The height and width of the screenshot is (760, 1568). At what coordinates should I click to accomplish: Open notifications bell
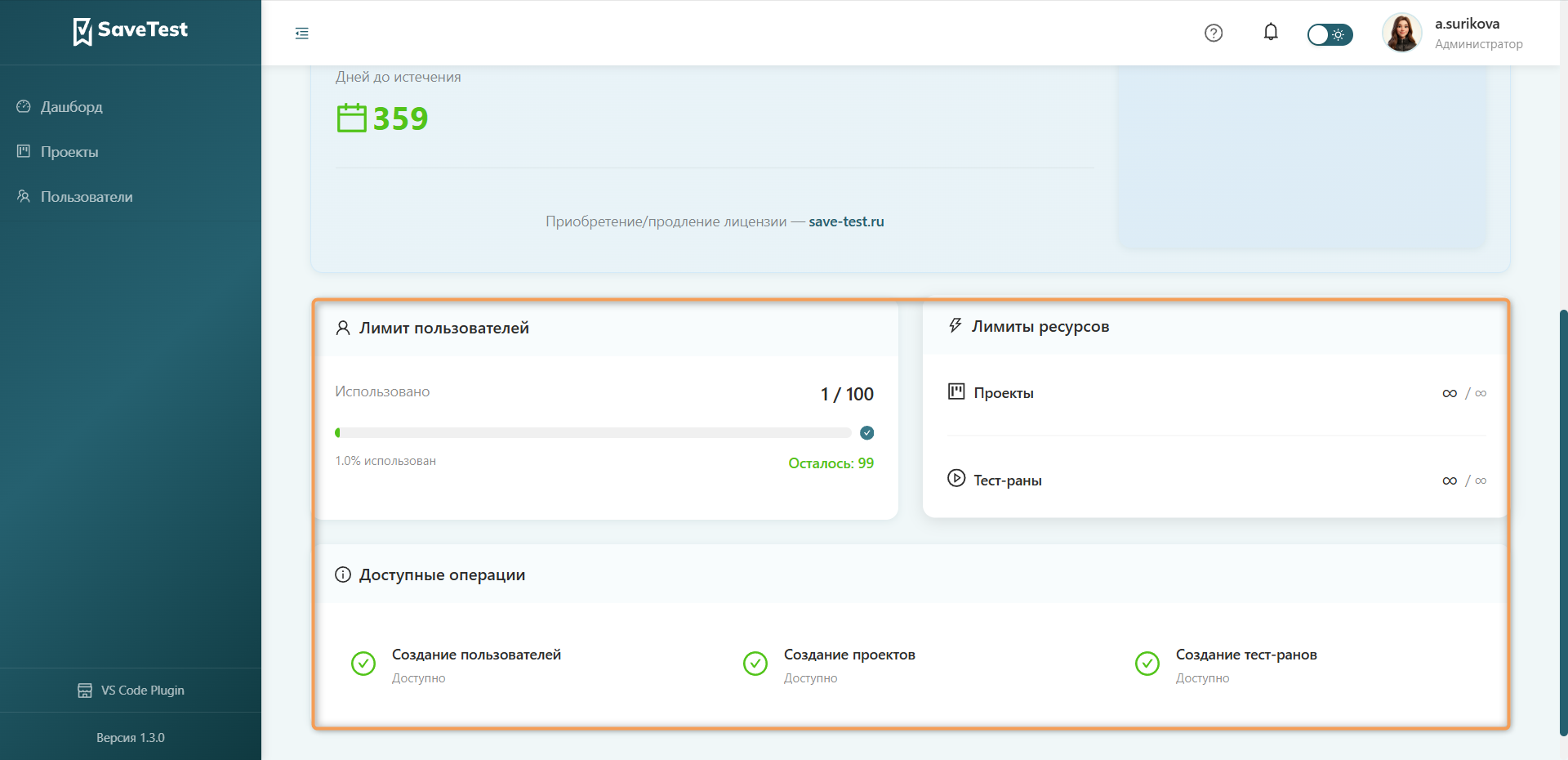coord(1271,33)
